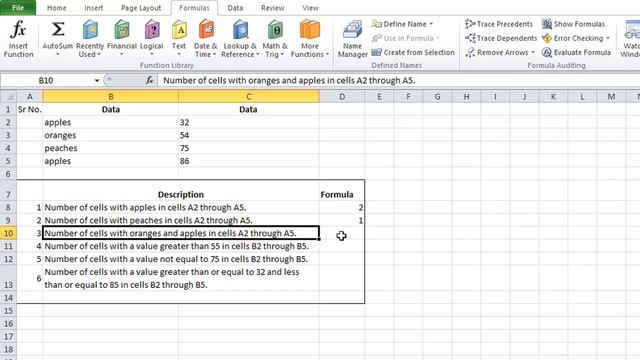
Task: Select row 13 header
Action: pyautogui.click(x=8, y=278)
